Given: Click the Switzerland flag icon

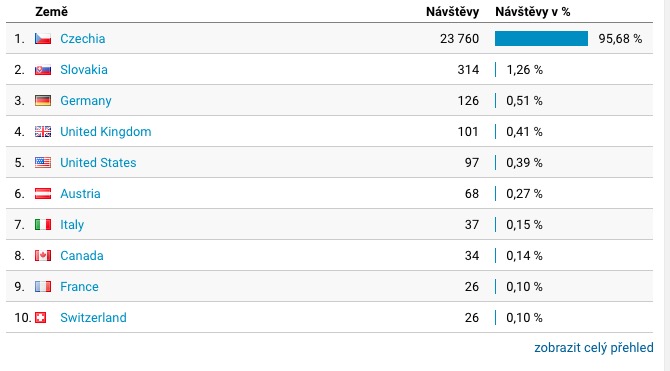Looking at the screenshot, I should (x=41, y=318).
